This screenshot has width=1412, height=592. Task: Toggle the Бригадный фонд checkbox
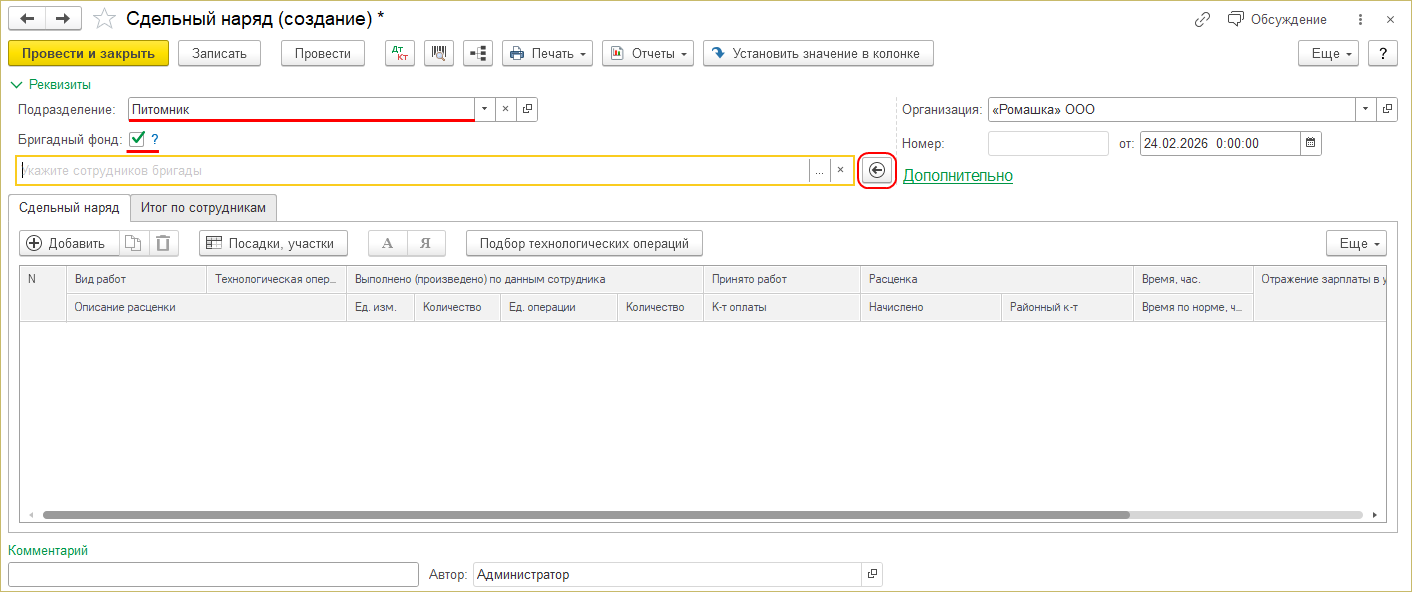coord(137,139)
